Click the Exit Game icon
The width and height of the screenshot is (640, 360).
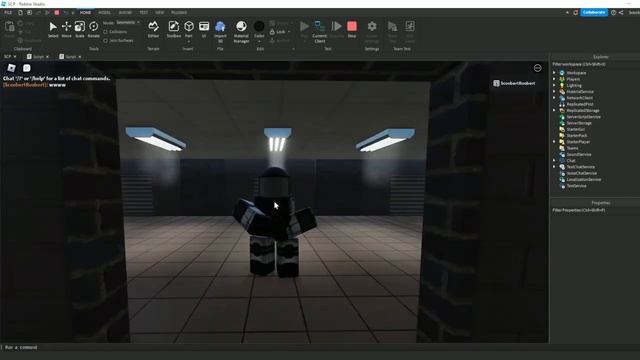pyautogui.click(x=410, y=27)
